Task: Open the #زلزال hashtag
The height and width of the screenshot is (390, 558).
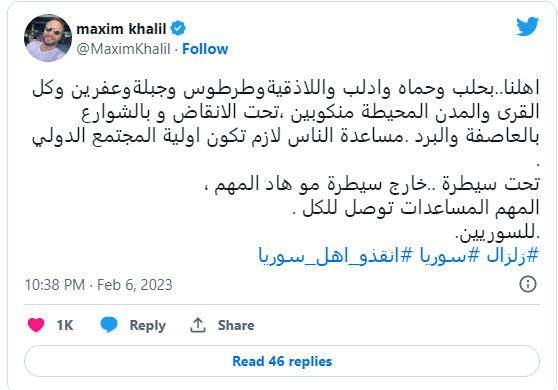Action: 512,255
